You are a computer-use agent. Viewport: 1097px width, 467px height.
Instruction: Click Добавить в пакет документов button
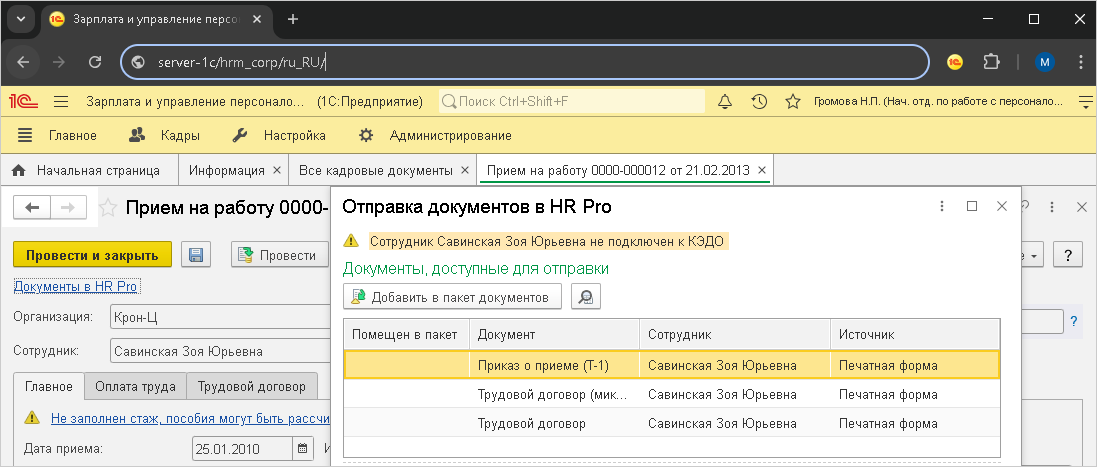coord(452,296)
